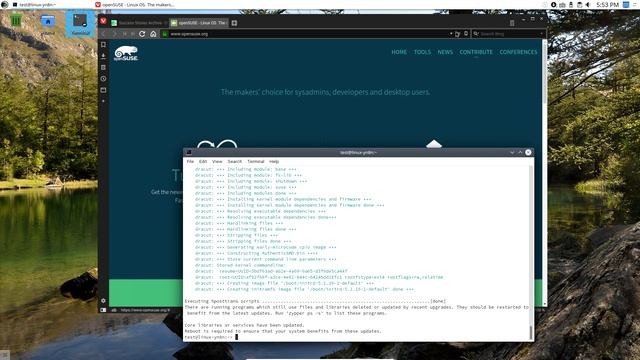Open the clipboard manager tray icon
Image resolution: width=640 pixels, height=360 pixels.
click(x=579, y=4)
